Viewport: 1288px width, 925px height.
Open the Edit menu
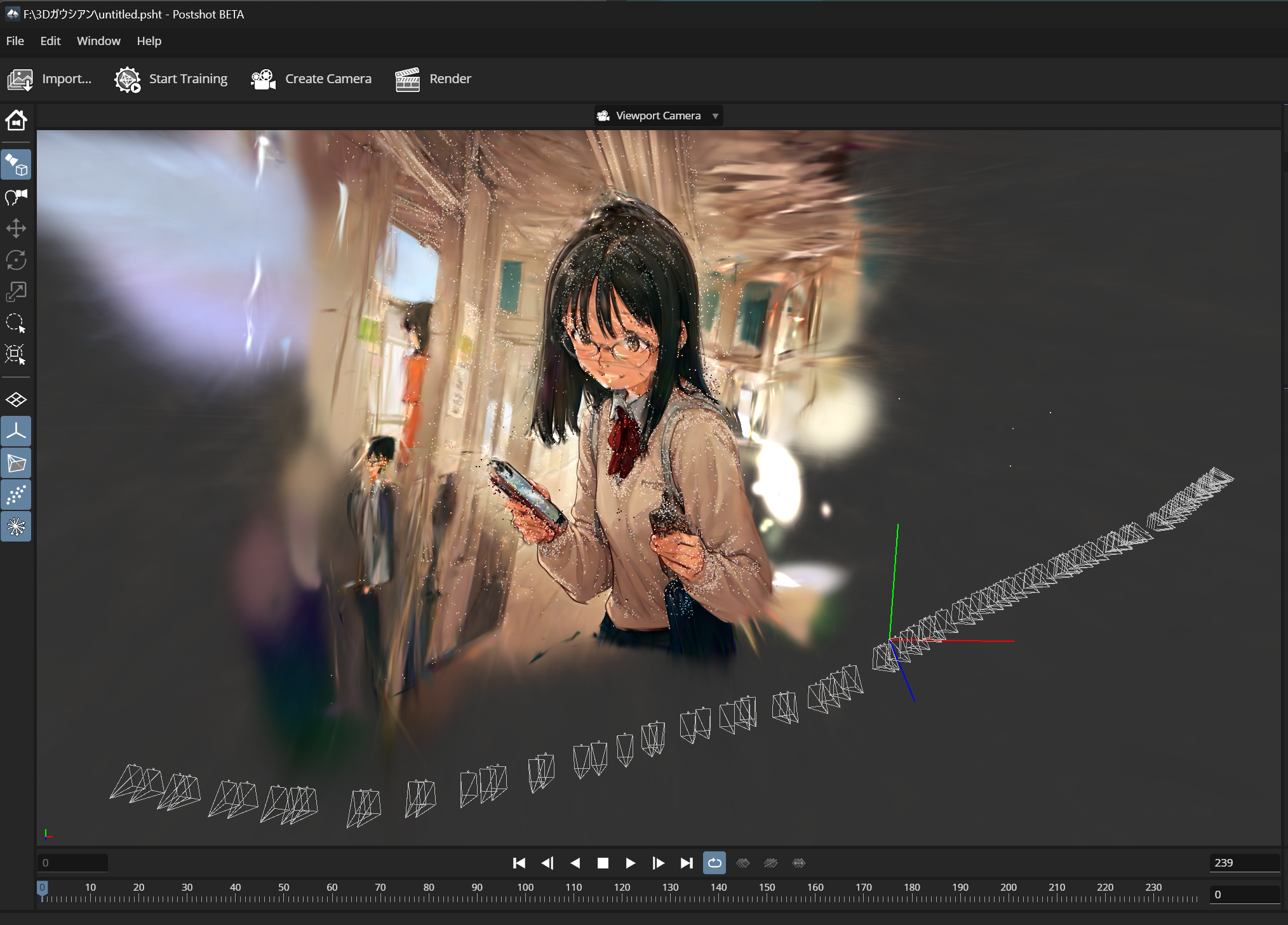(51, 41)
